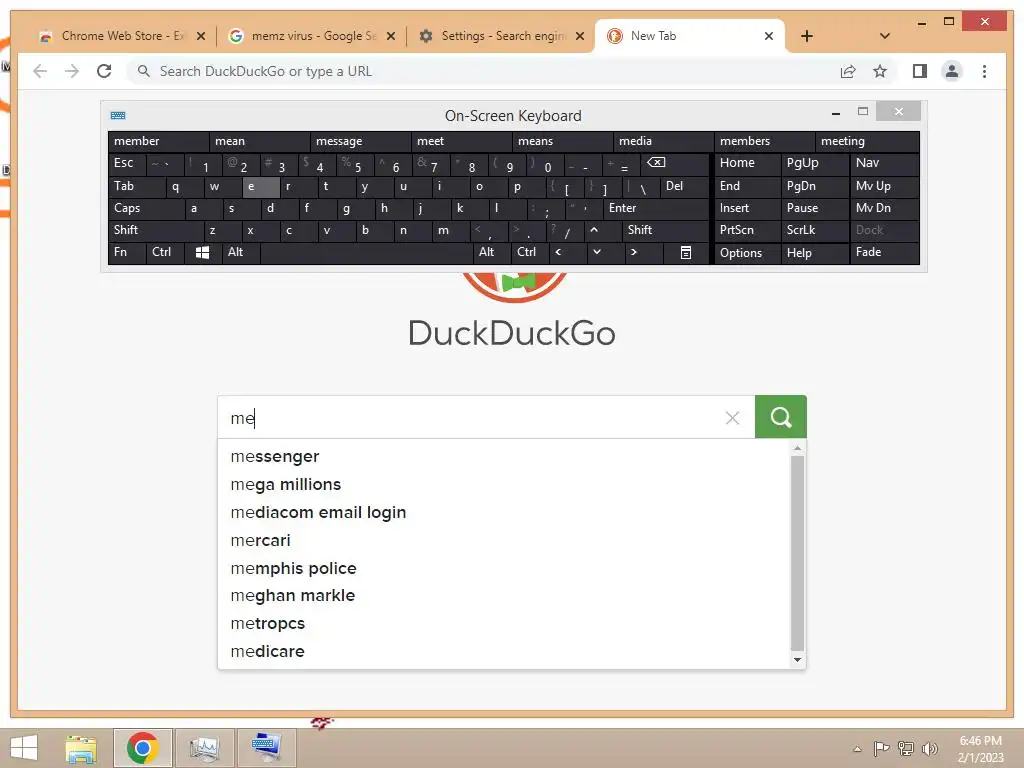Go forward with Chrome's forward arrow
Screen dimensions: 1024x768
72,71
